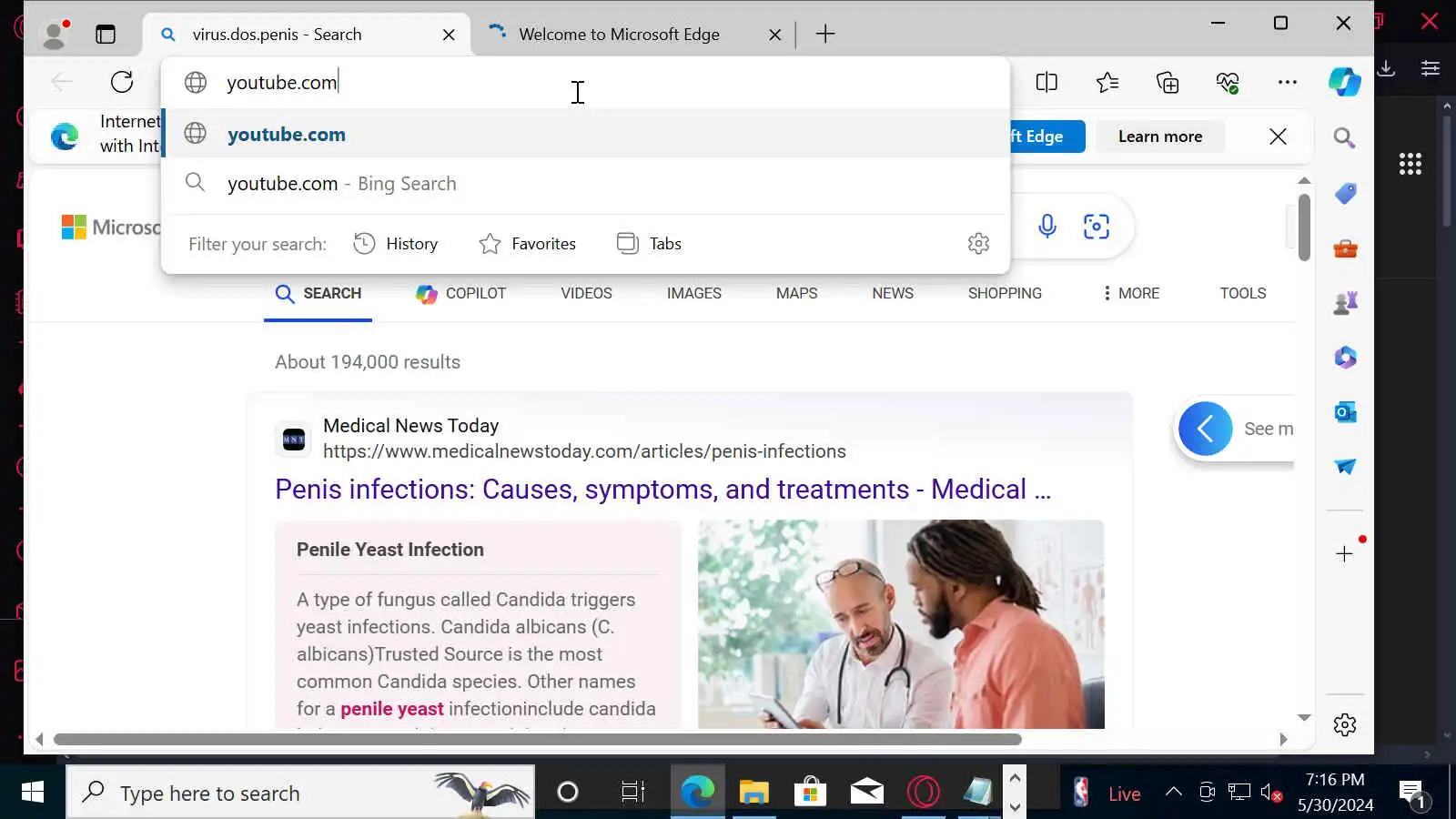Refresh the current page
Image resolution: width=1456 pixels, height=819 pixels.
tap(122, 82)
